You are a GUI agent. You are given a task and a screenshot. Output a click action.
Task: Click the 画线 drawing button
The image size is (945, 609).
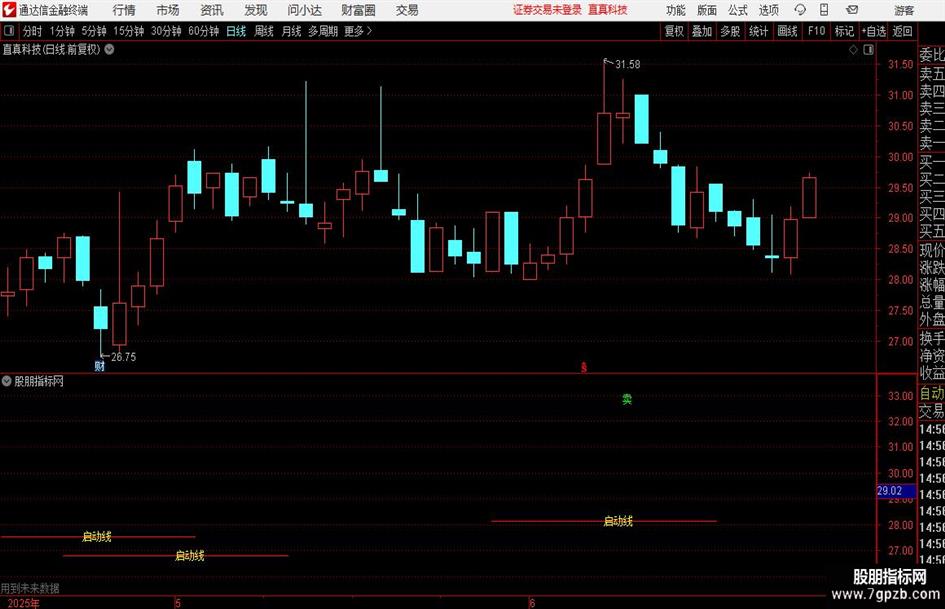(x=787, y=31)
